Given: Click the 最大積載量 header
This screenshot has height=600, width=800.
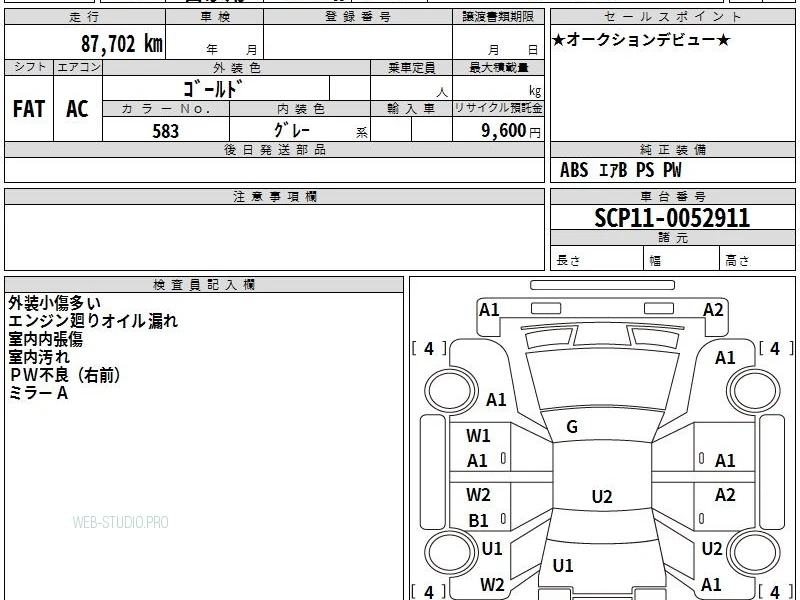Looking at the screenshot, I should [x=498, y=67].
